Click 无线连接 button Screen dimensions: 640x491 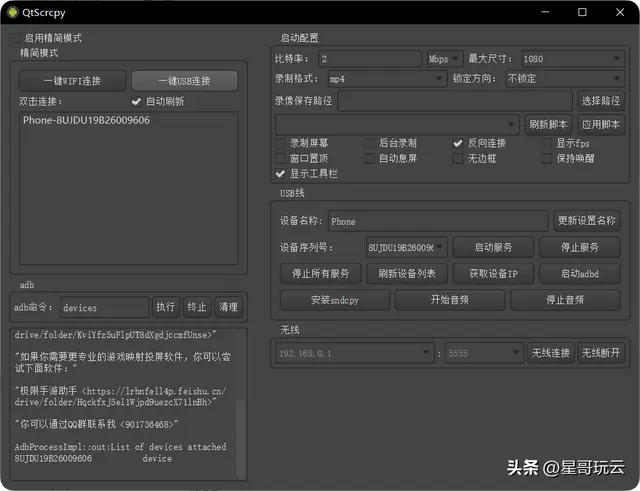pos(551,353)
